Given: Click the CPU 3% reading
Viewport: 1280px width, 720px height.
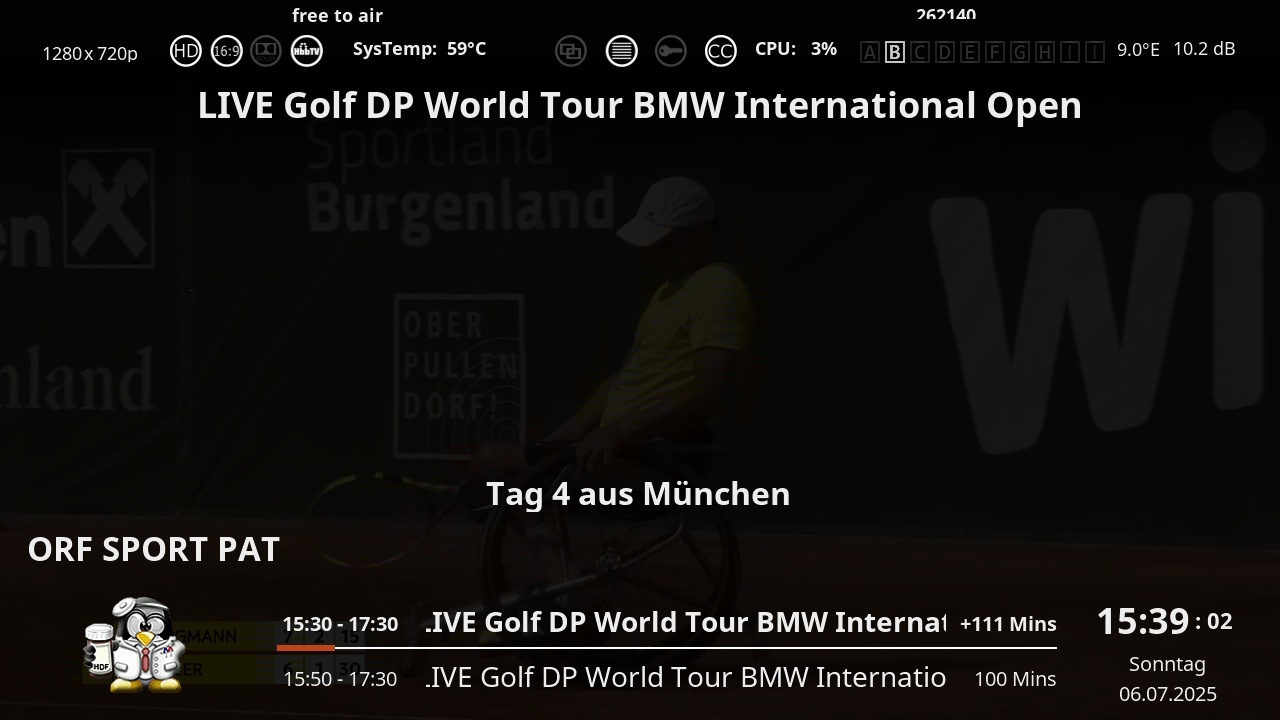Looking at the screenshot, I should point(796,48).
